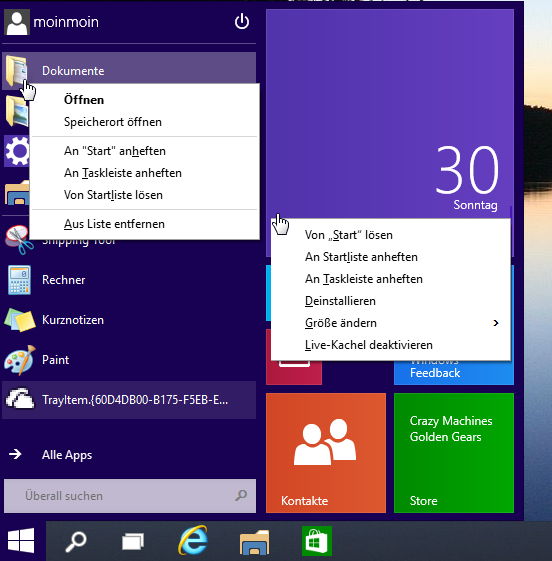Viewport: 552px width, 561px height.
Task: Select Öffnen in the context menu
Action: pos(145,100)
